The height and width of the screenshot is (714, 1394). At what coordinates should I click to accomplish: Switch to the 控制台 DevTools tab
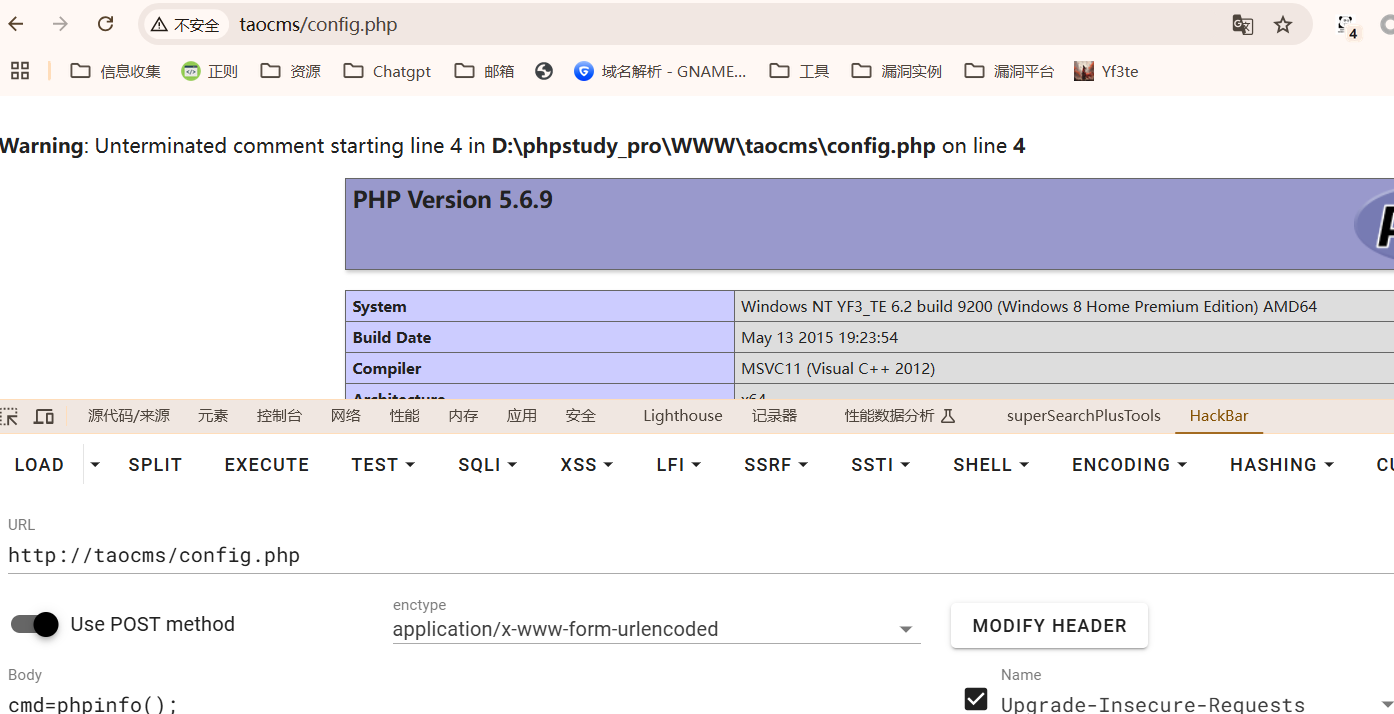pos(279,416)
